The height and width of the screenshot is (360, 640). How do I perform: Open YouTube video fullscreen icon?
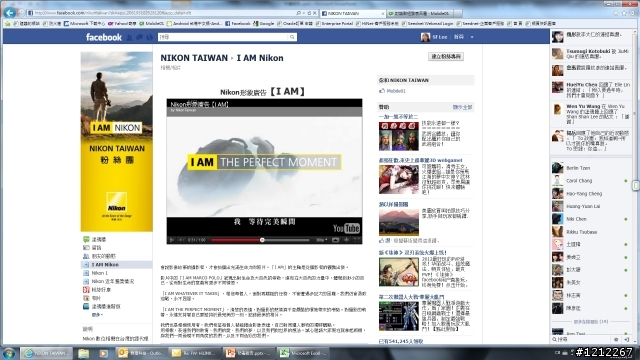(357, 240)
